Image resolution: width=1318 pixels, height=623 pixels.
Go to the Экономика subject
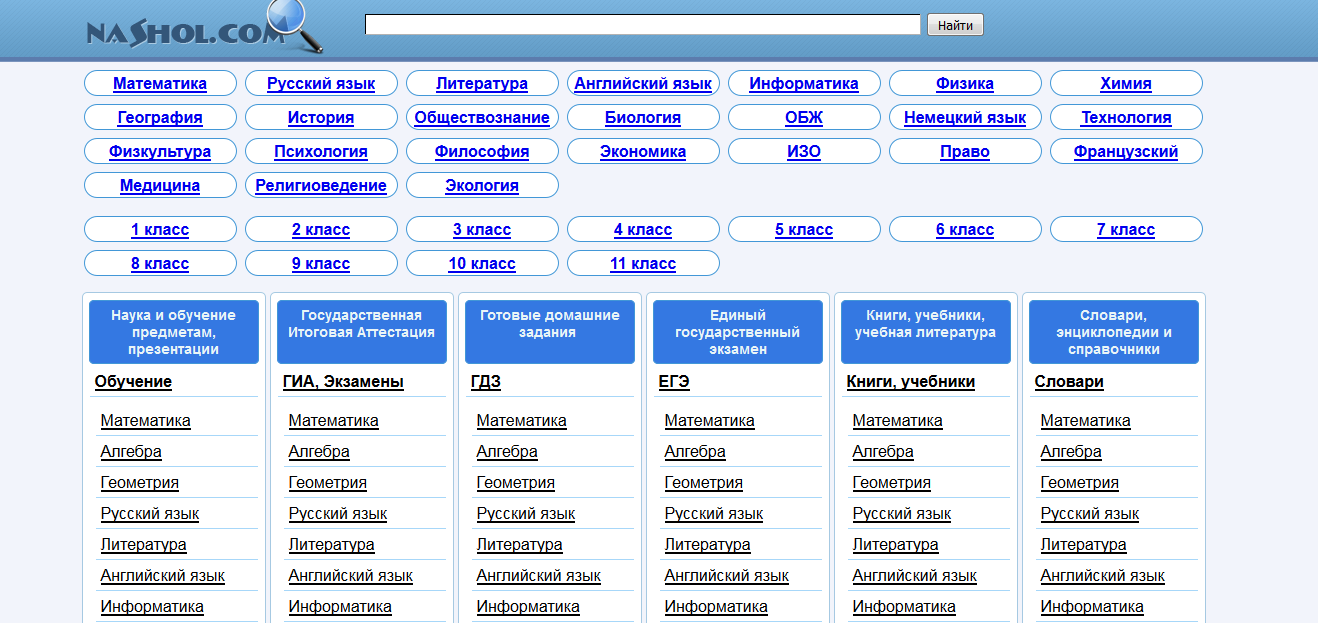pyautogui.click(x=643, y=152)
